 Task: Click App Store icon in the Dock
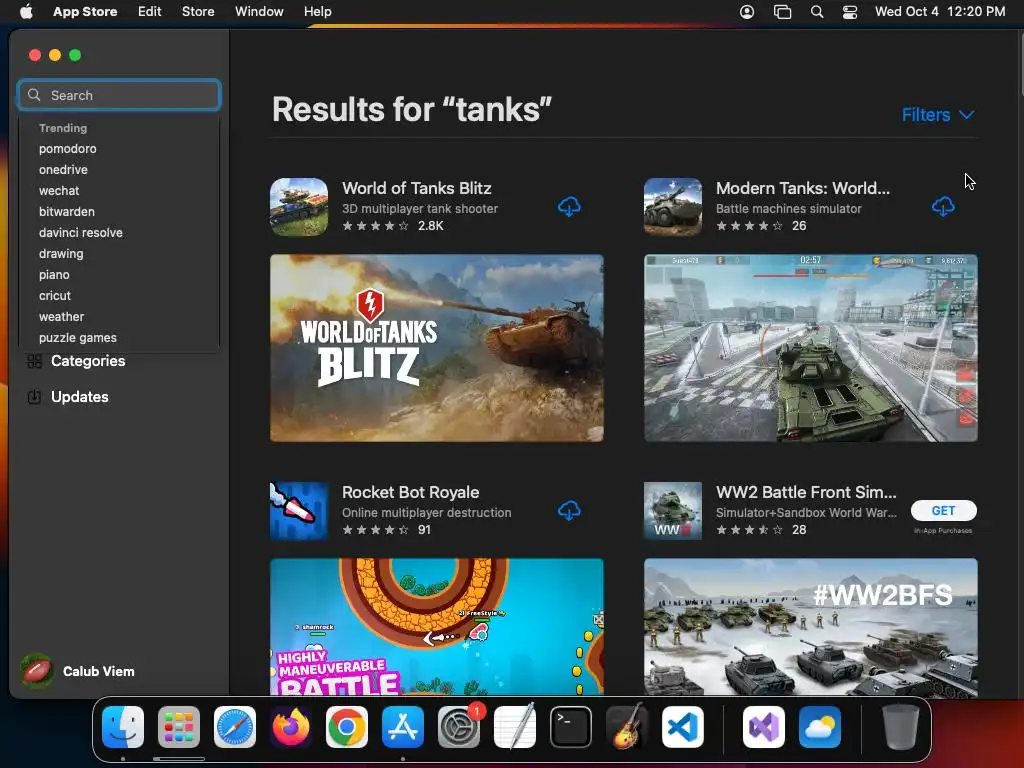tap(403, 727)
